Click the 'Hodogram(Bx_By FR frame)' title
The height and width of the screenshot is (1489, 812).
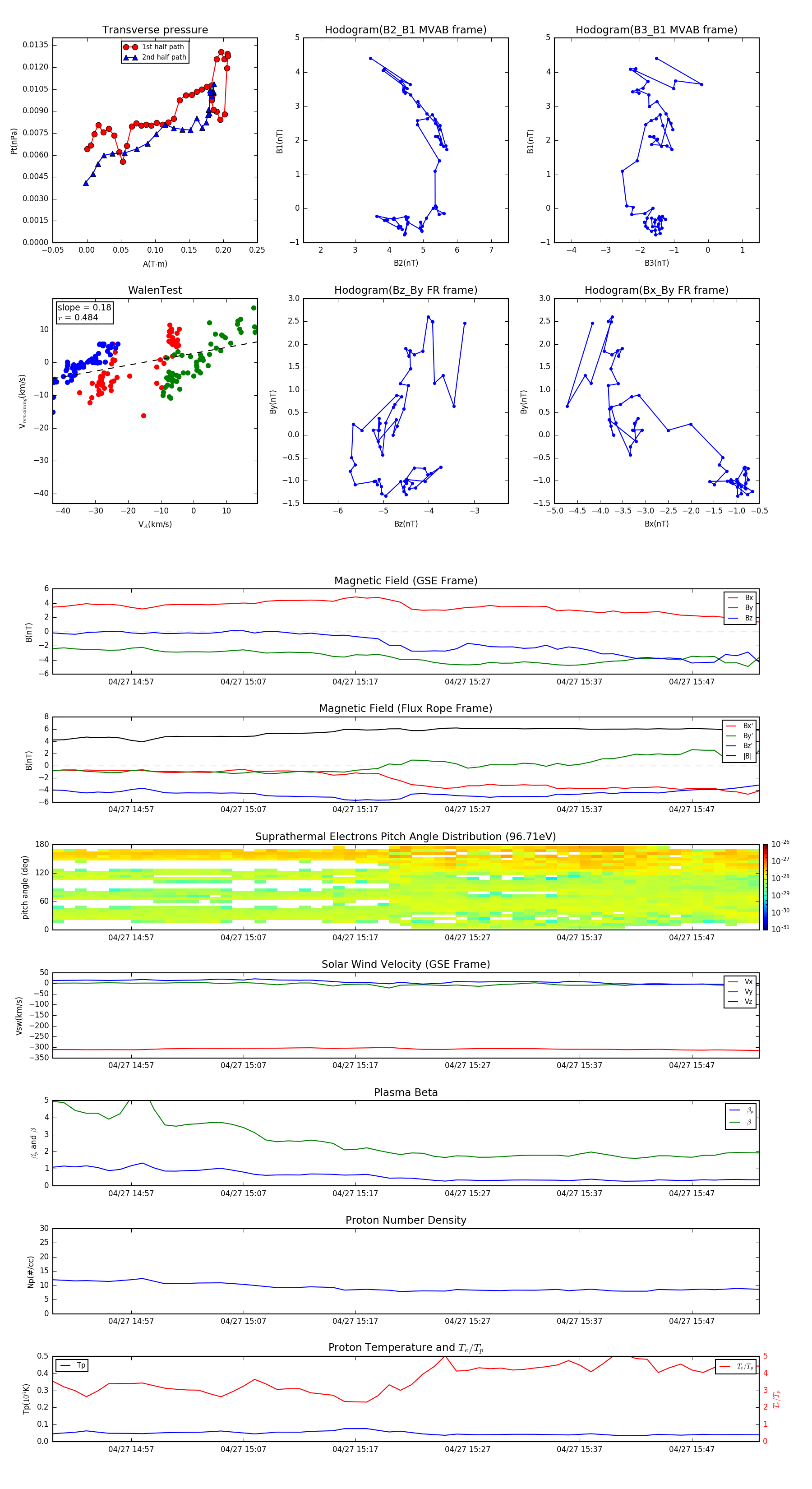(656, 290)
